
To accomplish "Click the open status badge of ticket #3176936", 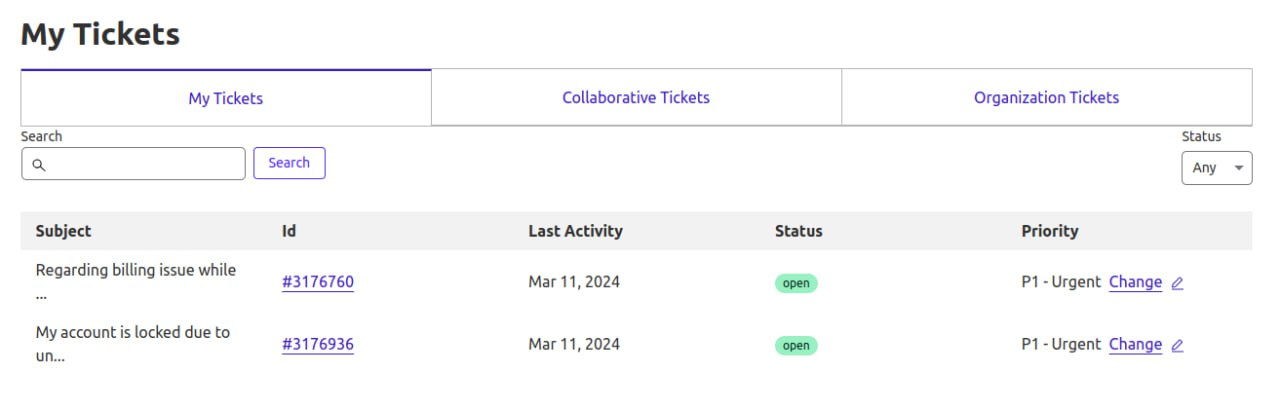I will (796, 345).
